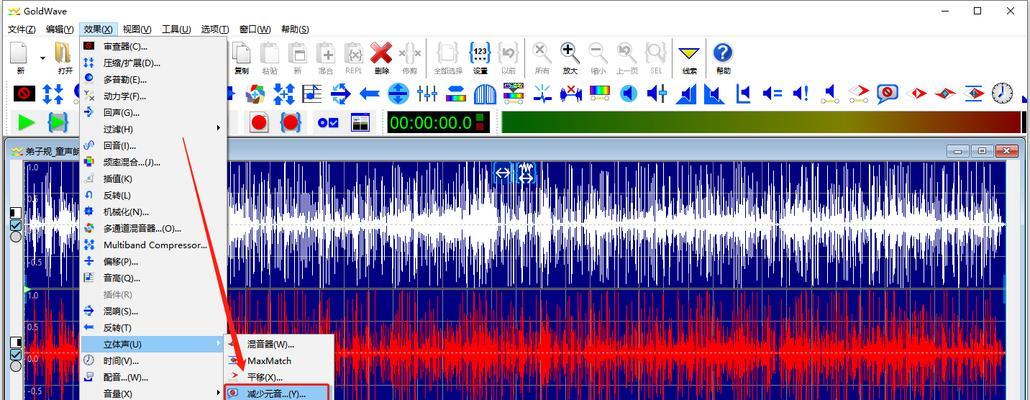Viewport: 1030px width, 400px height.
Task: Click the 混合 mix toolbar icon
Action: click(326, 53)
